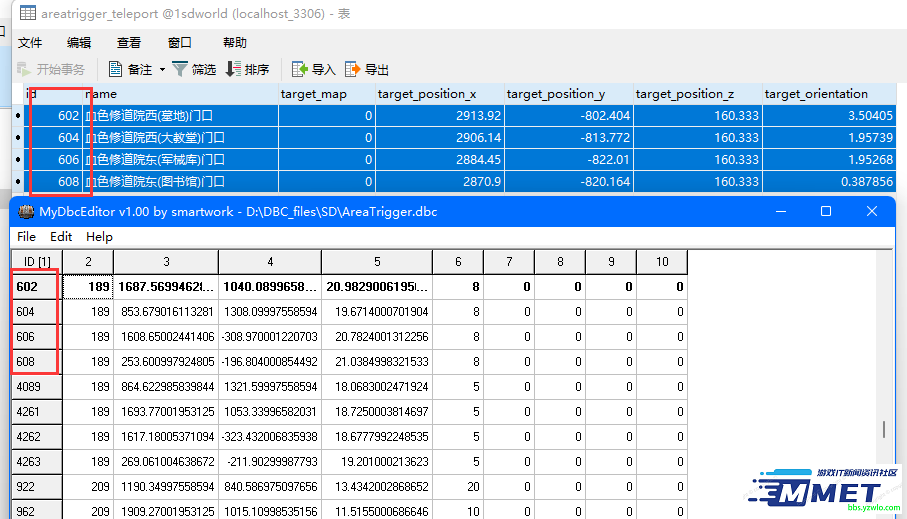Click the 筛选 filter funnel icon

pyautogui.click(x=180, y=69)
